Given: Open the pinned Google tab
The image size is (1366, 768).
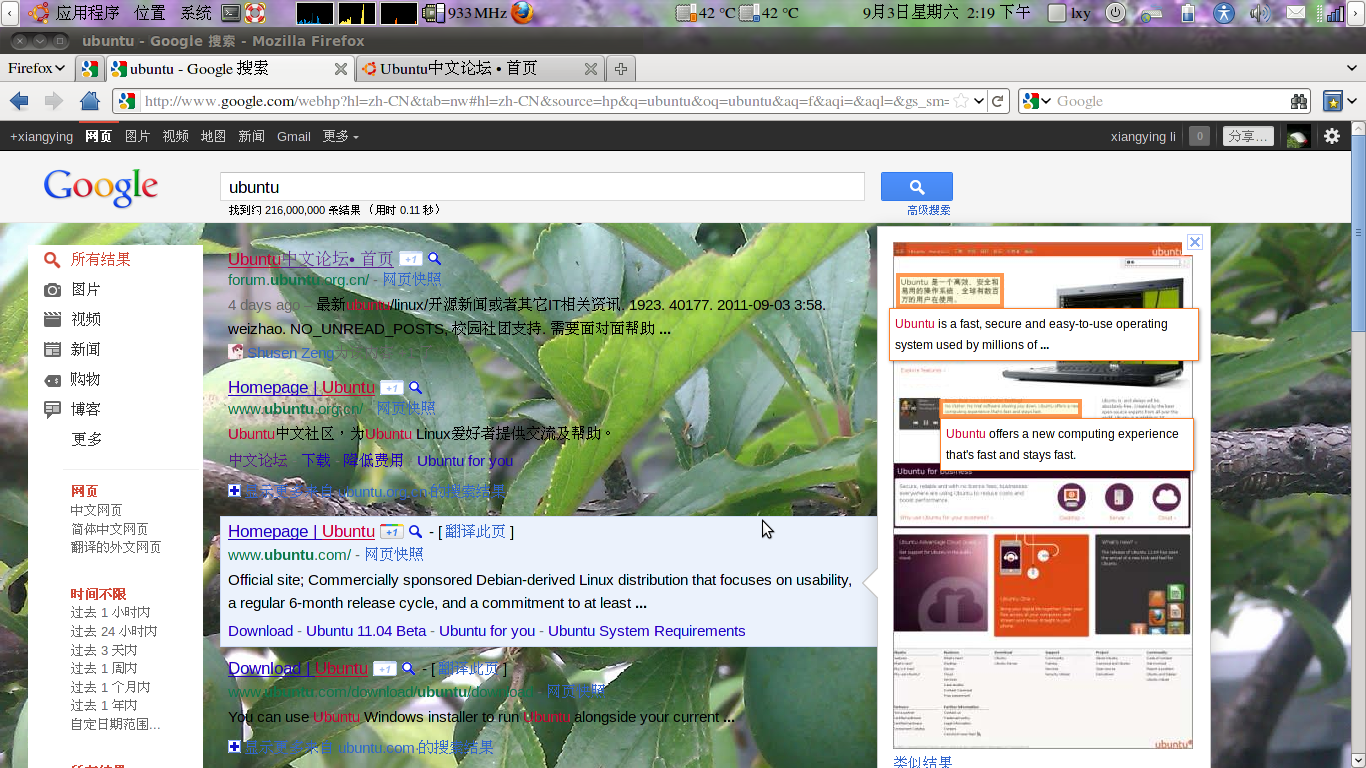Looking at the screenshot, I should click(x=90, y=68).
